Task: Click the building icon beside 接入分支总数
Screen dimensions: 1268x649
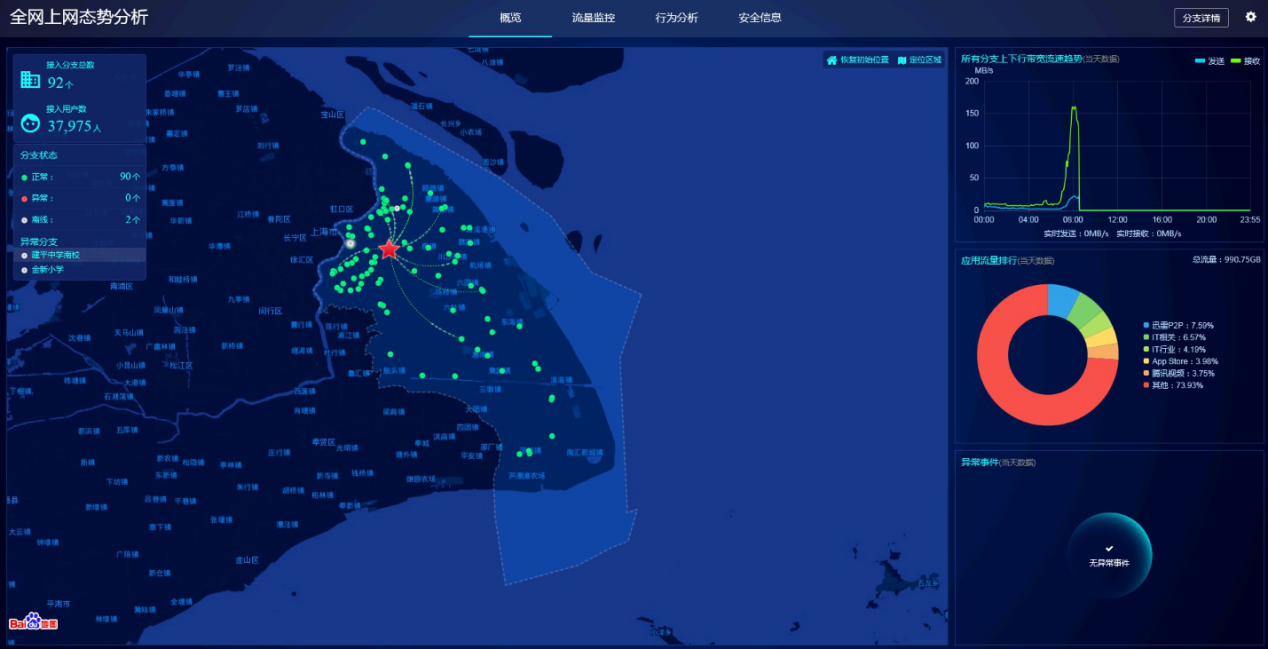Action: pyautogui.click(x=30, y=79)
